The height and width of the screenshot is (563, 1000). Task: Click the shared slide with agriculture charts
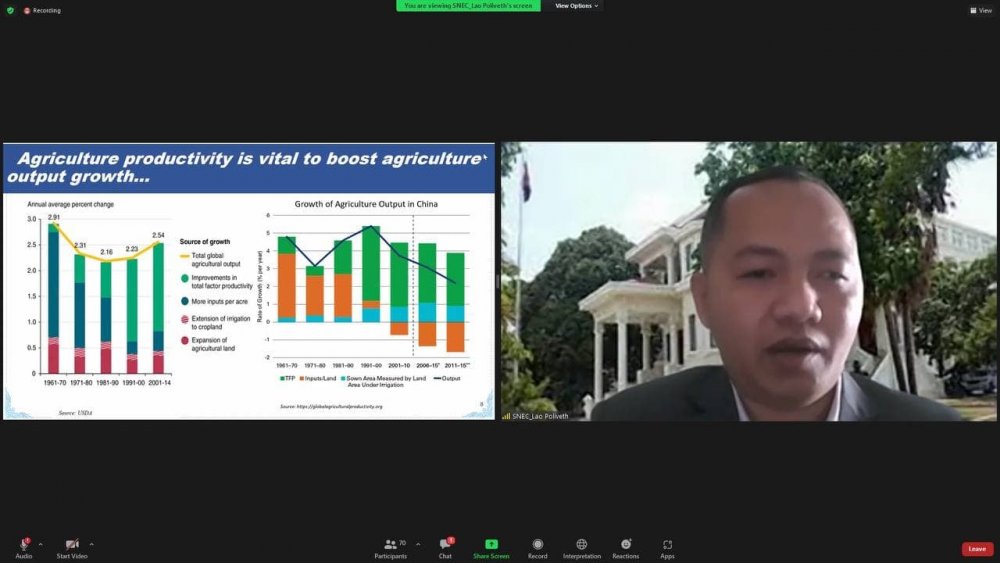(x=248, y=280)
